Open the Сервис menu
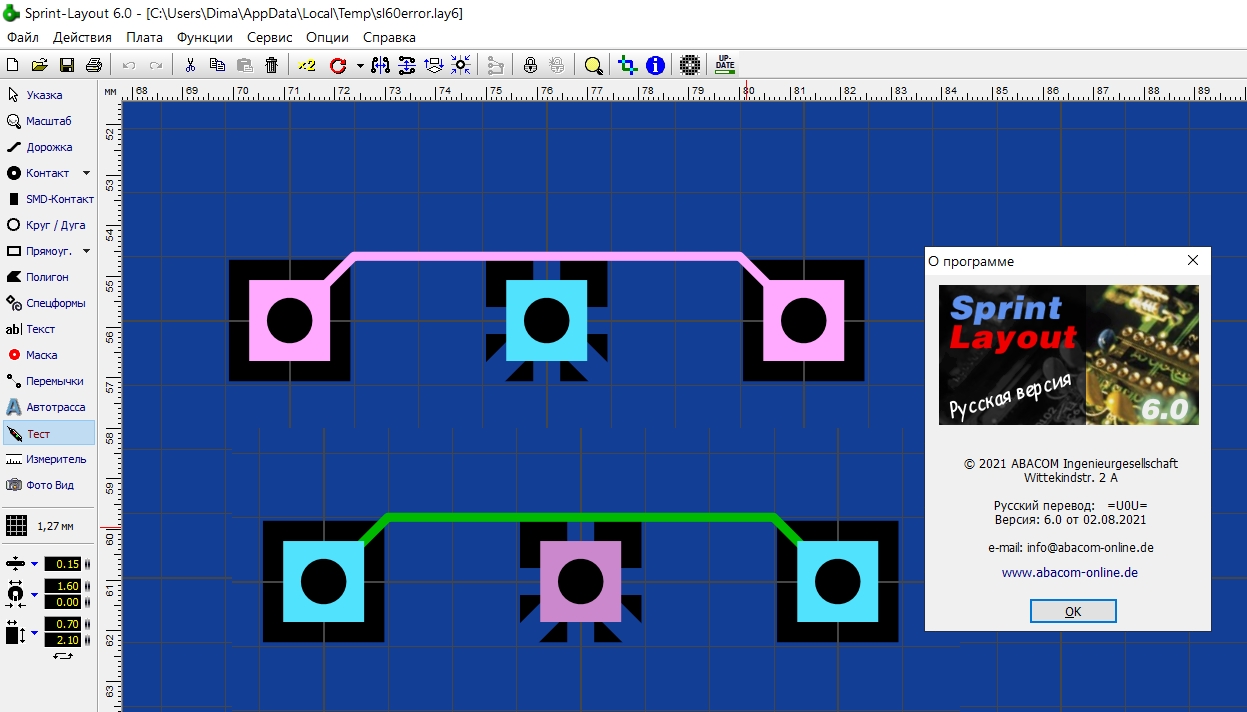Viewport: 1247px width, 712px height. tap(269, 37)
